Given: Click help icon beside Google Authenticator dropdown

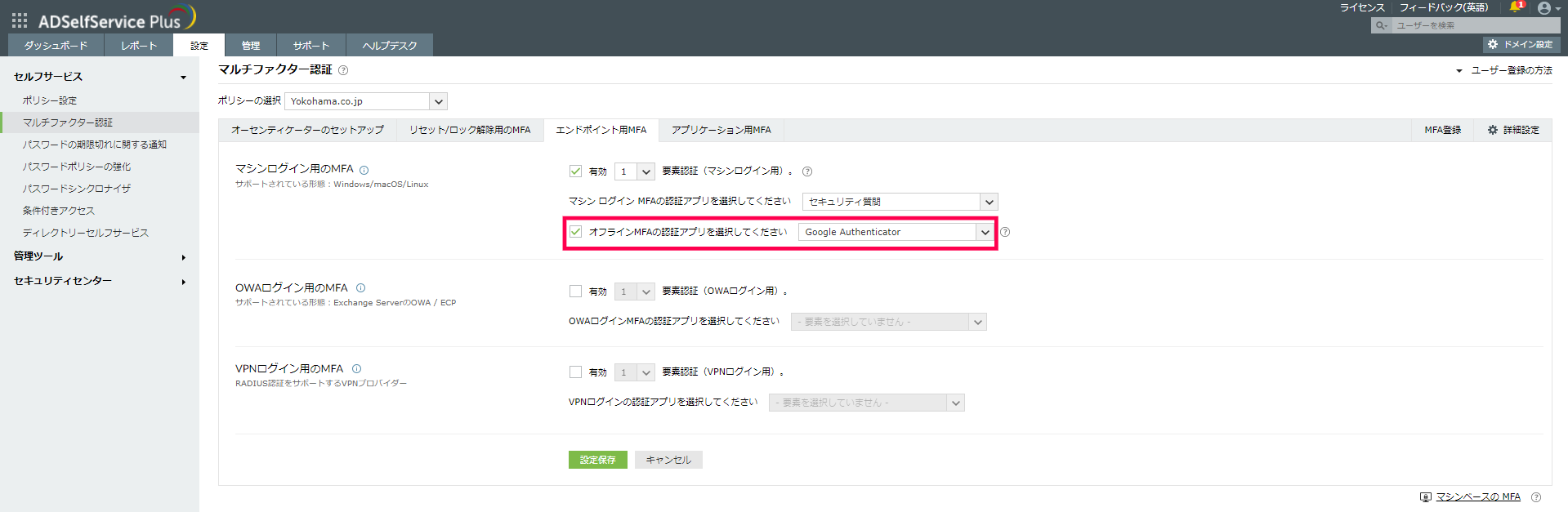Looking at the screenshot, I should pyautogui.click(x=1005, y=232).
